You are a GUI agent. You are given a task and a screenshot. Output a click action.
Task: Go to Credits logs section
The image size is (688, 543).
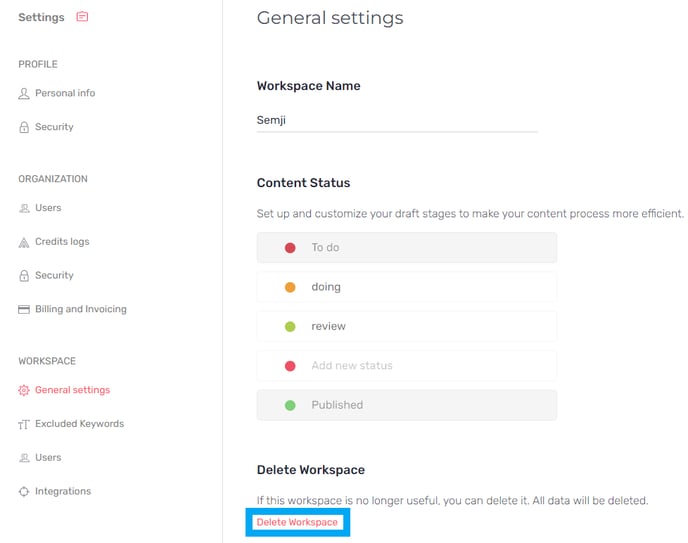point(62,242)
